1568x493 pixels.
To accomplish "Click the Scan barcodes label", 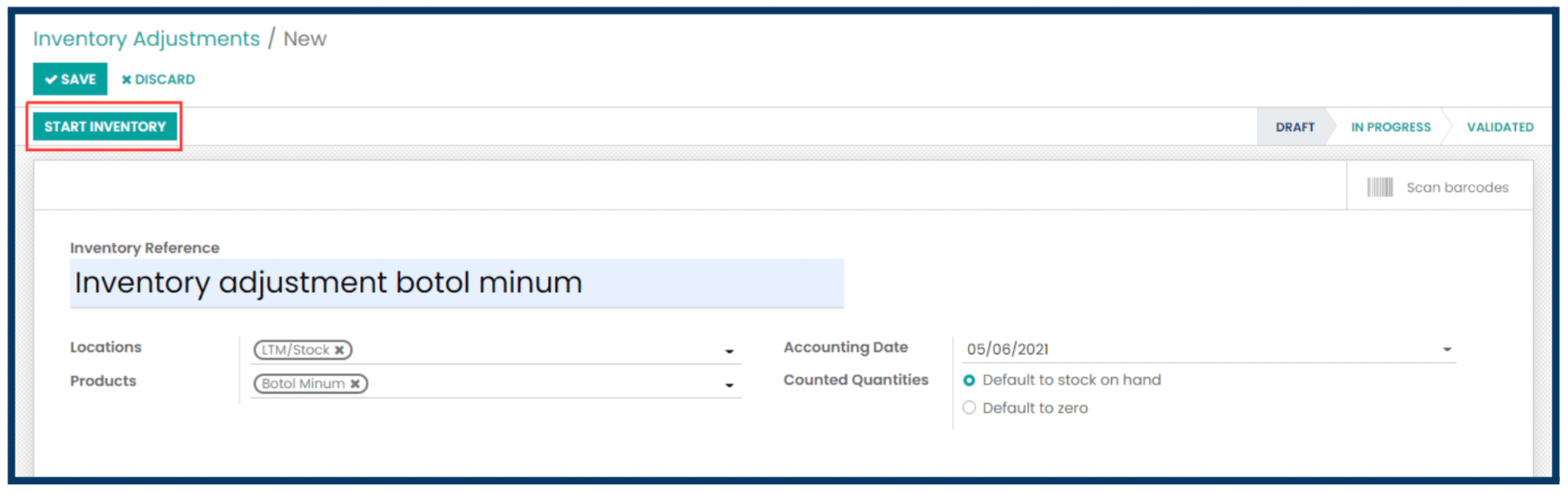I will tap(1457, 188).
